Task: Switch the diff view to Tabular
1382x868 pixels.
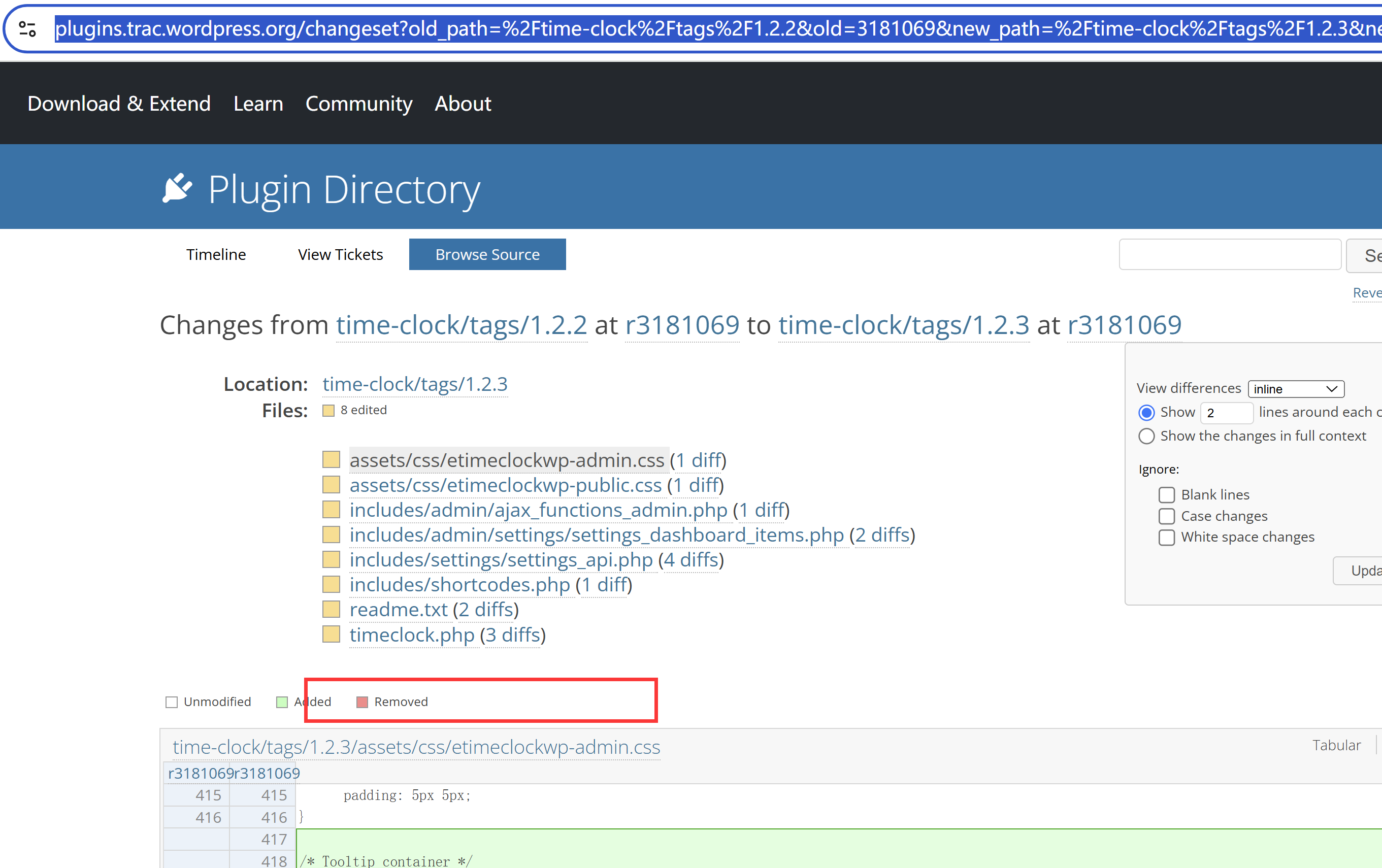Action: 1336,745
